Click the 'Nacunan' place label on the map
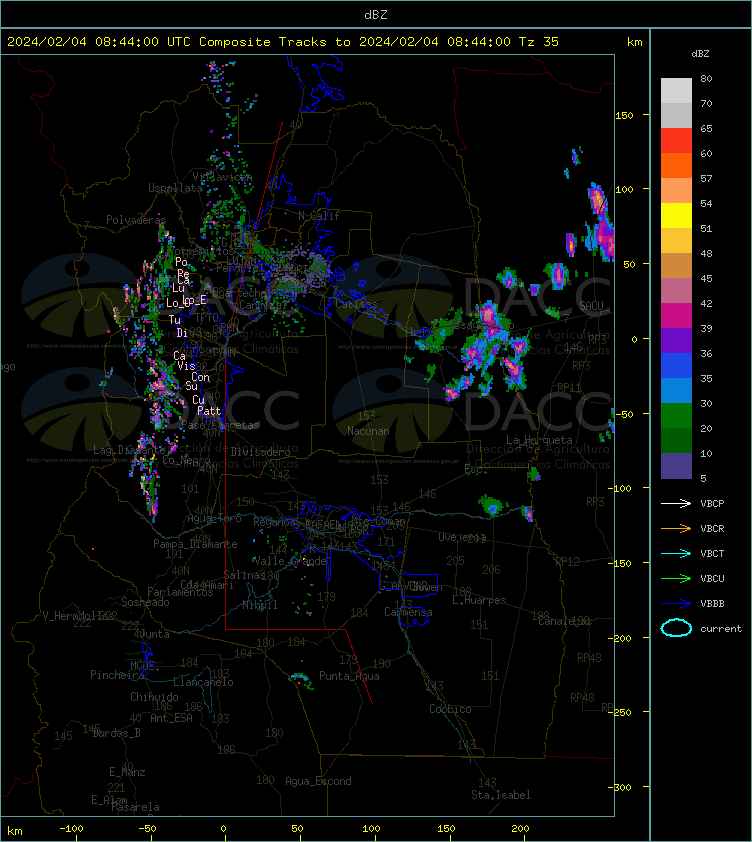Viewport: 752px width, 842px height. (x=368, y=431)
